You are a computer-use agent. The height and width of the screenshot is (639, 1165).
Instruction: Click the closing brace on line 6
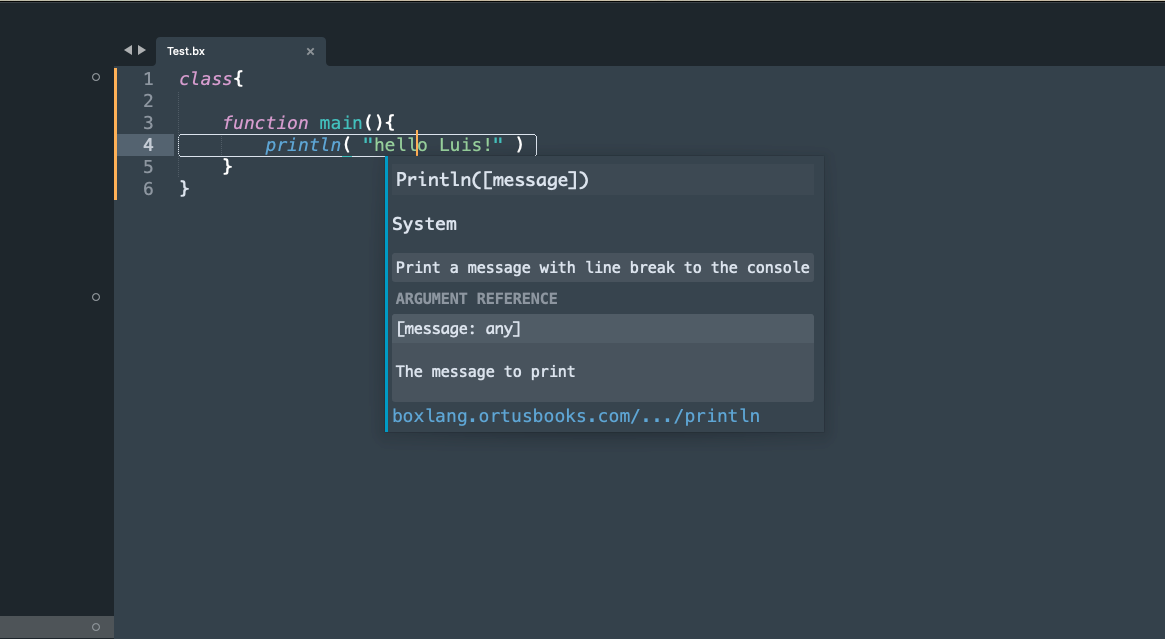(x=184, y=189)
